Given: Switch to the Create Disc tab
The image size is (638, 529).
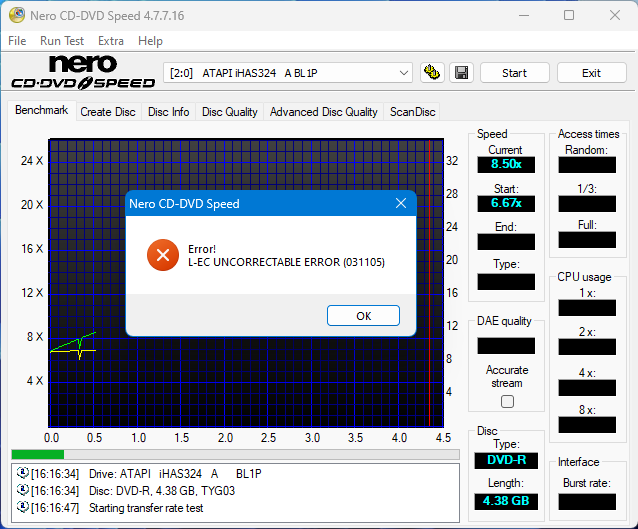Looking at the screenshot, I should [108, 112].
